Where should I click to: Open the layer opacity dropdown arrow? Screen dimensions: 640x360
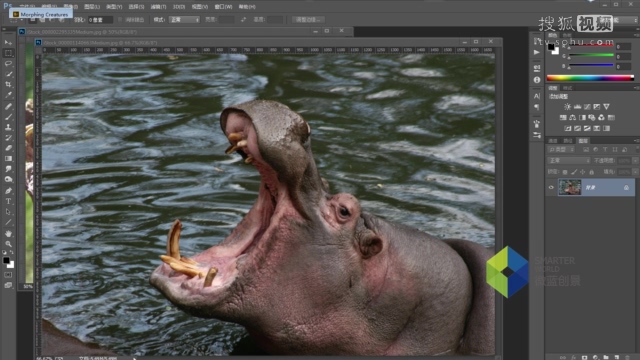(x=635, y=161)
